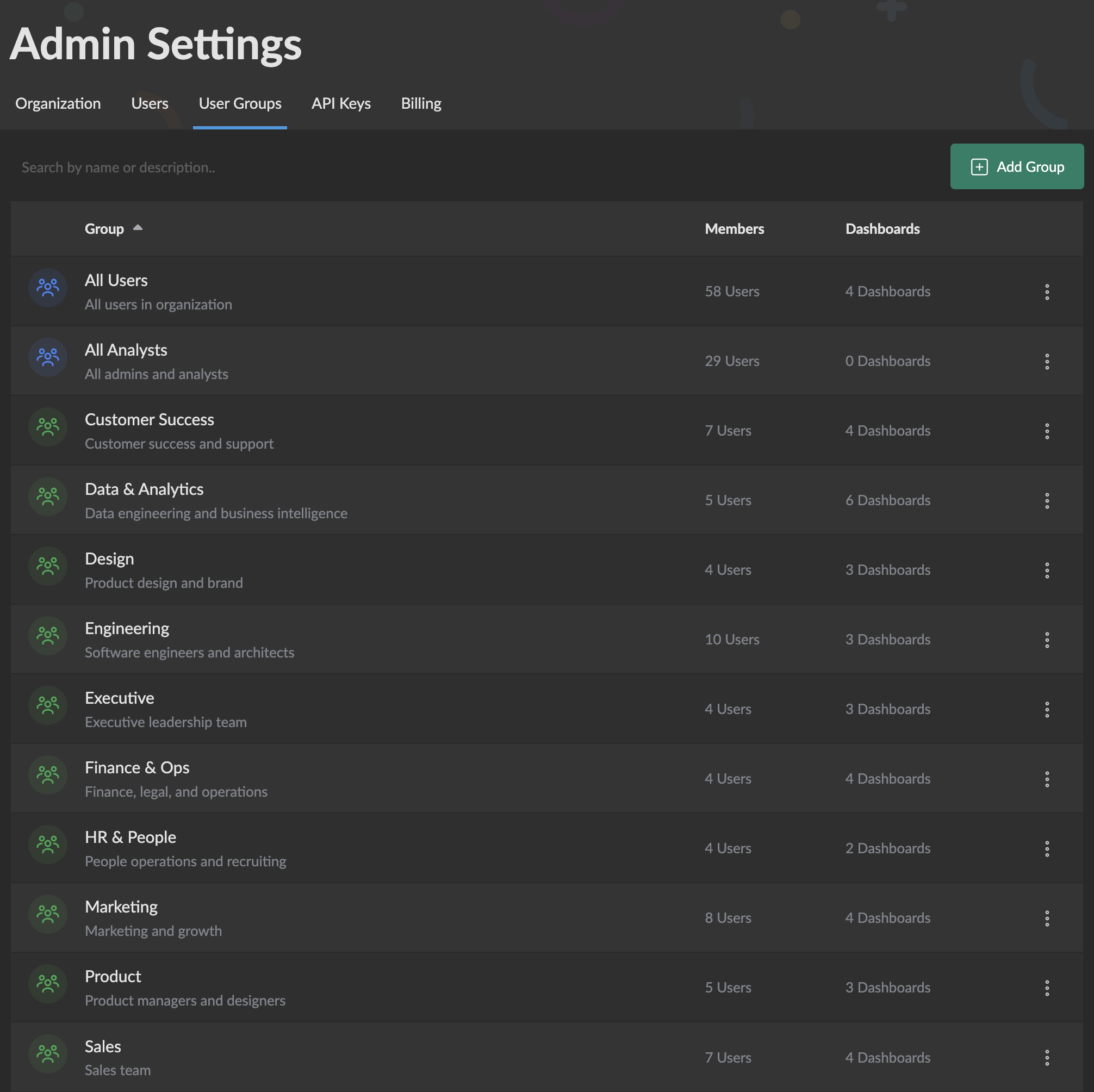Open the Data & Analytics group name
This screenshot has width=1094, height=1092.
[144, 489]
